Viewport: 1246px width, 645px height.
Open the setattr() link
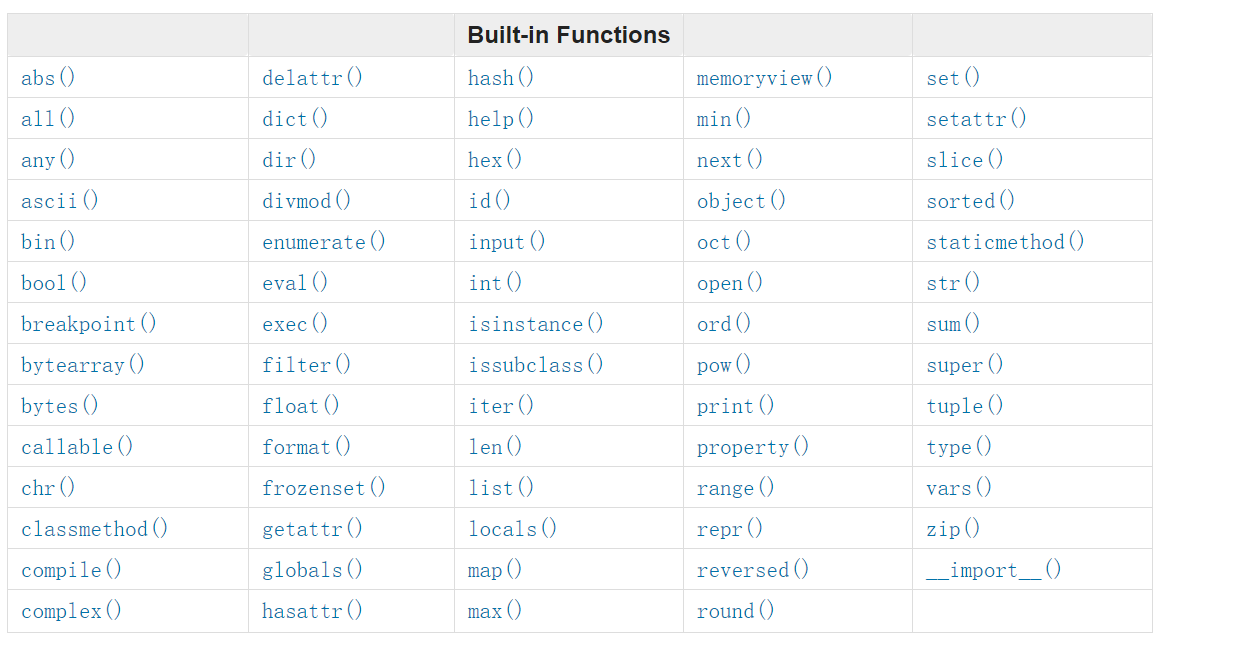pyautogui.click(x=976, y=119)
